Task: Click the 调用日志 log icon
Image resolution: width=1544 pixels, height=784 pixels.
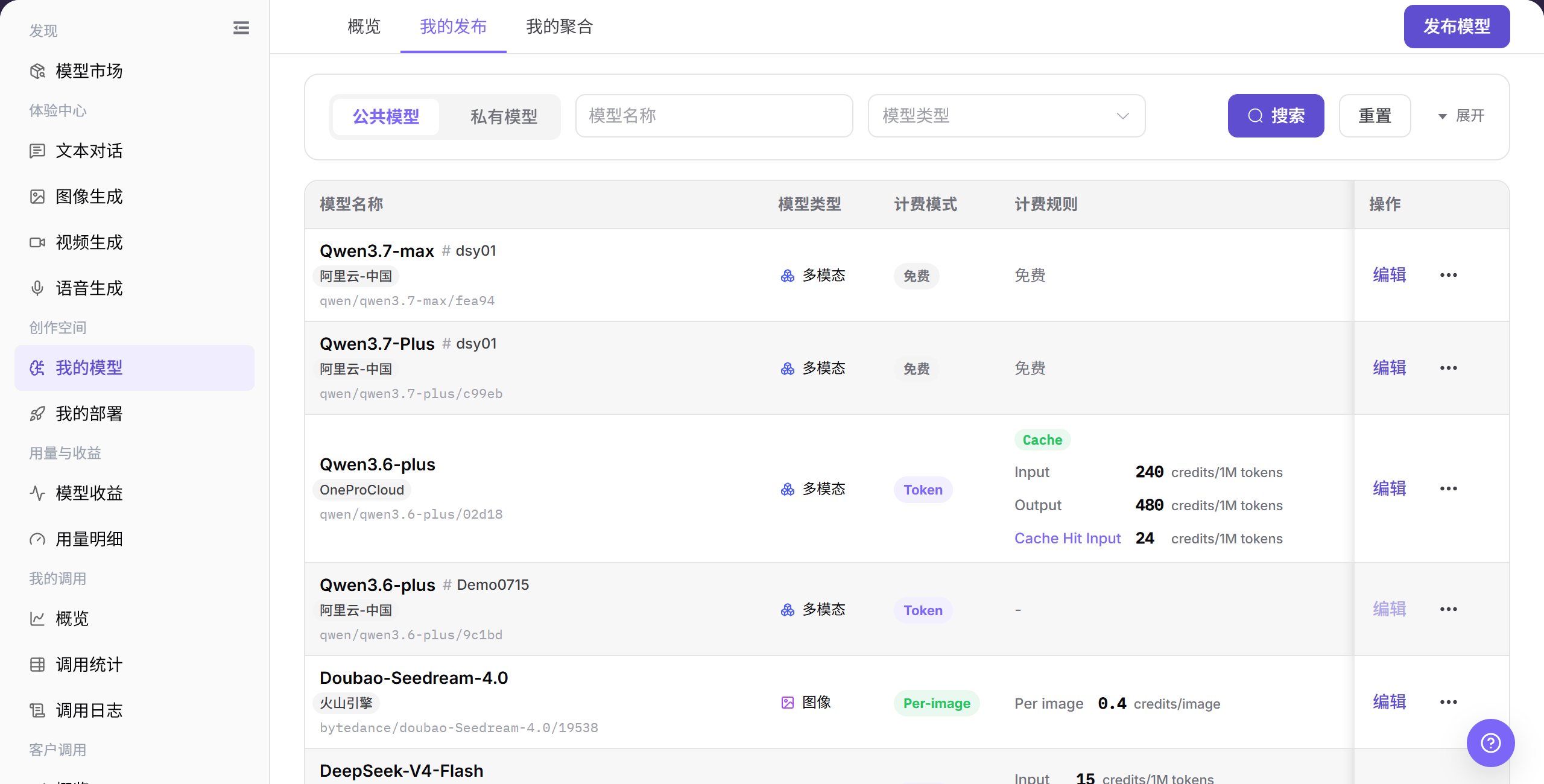Action: [x=37, y=710]
